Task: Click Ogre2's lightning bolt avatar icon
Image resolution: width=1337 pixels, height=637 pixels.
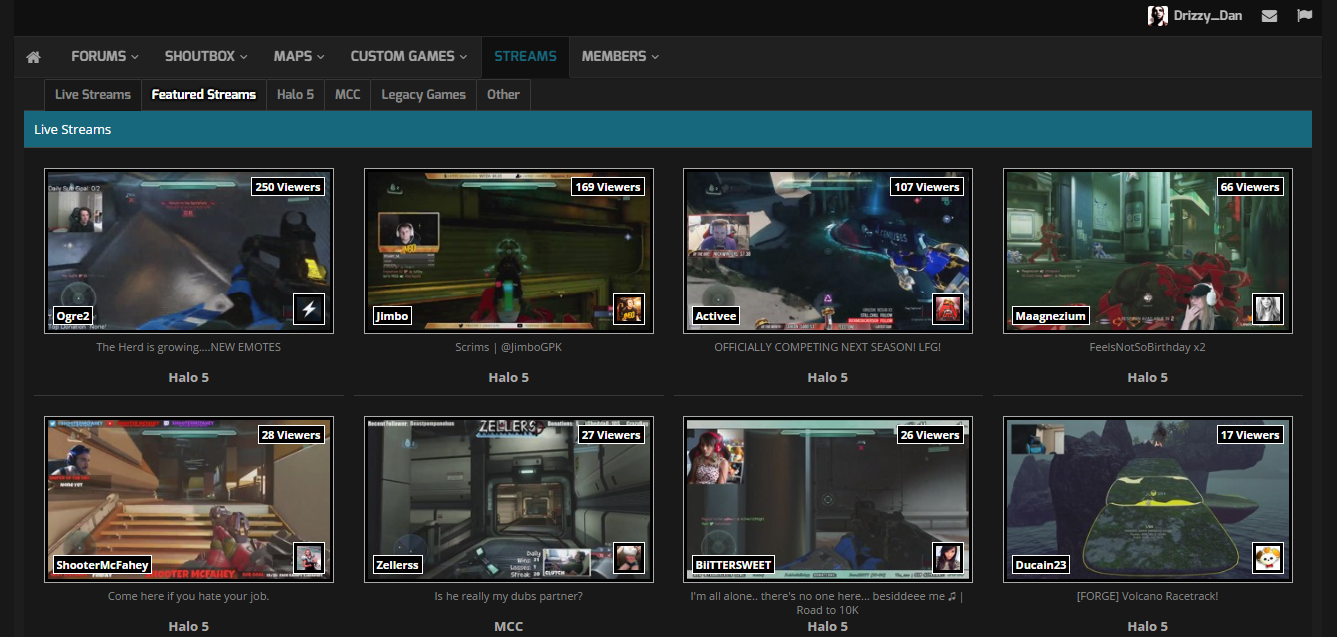Action: (x=309, y=308)
